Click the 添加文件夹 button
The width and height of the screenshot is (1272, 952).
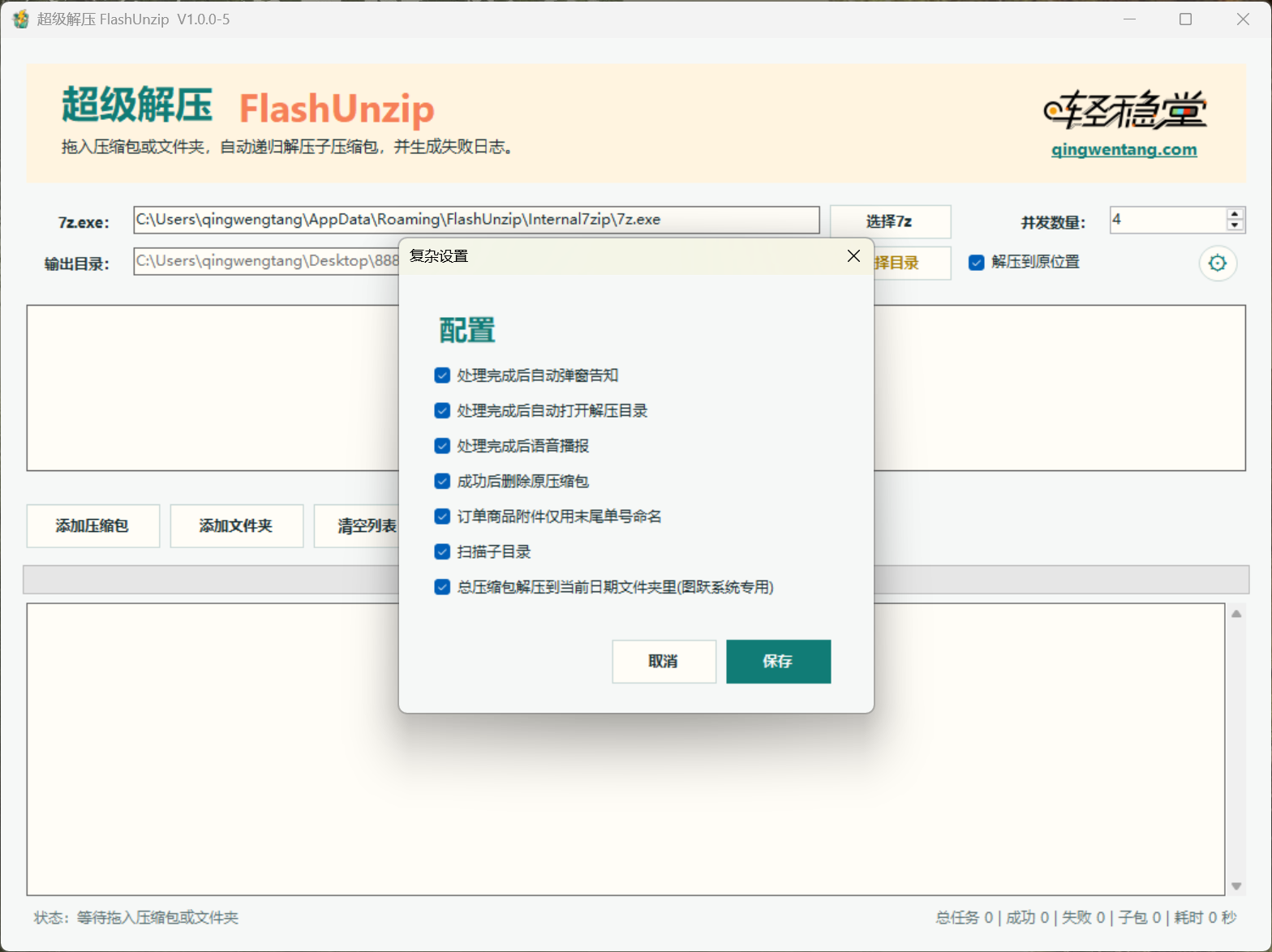tap(236, 526)
